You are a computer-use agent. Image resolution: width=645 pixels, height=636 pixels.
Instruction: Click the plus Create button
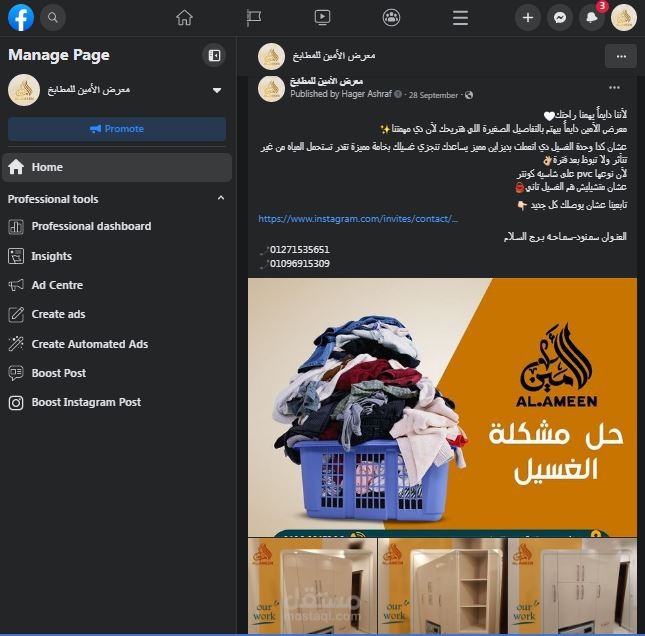[x=528, y=18]
